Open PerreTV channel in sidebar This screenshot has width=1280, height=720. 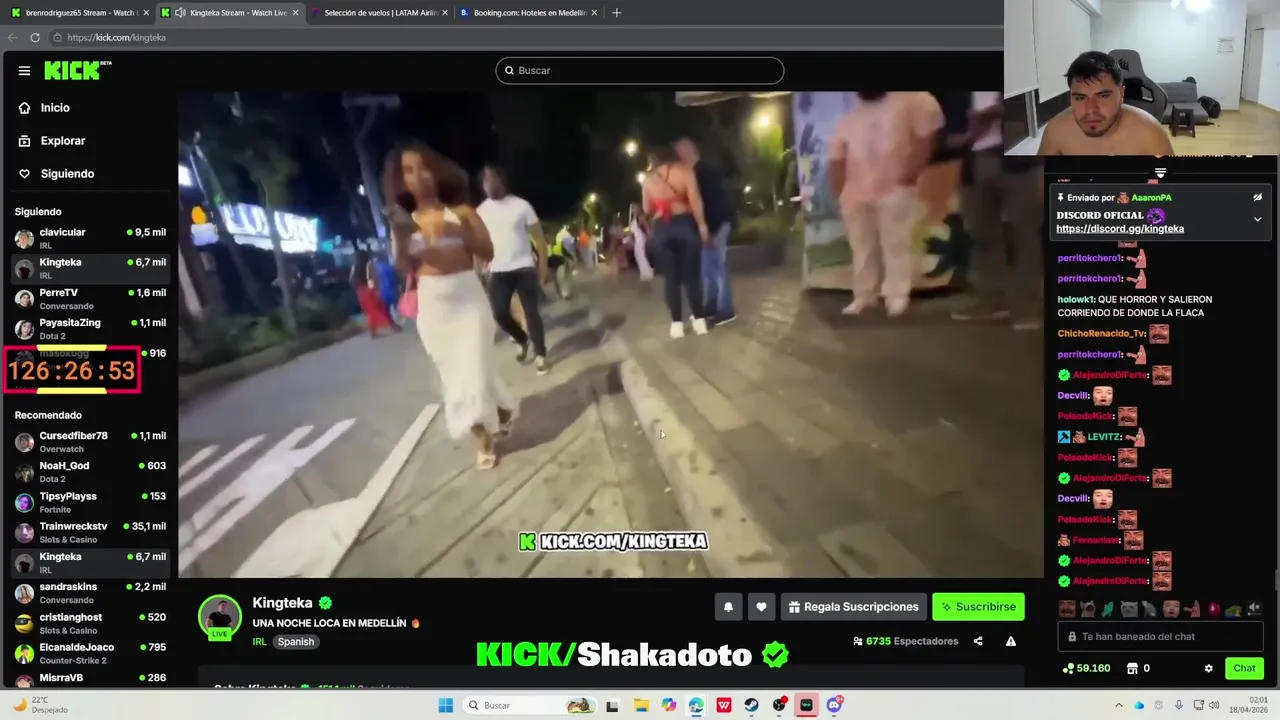coord(90,298)
